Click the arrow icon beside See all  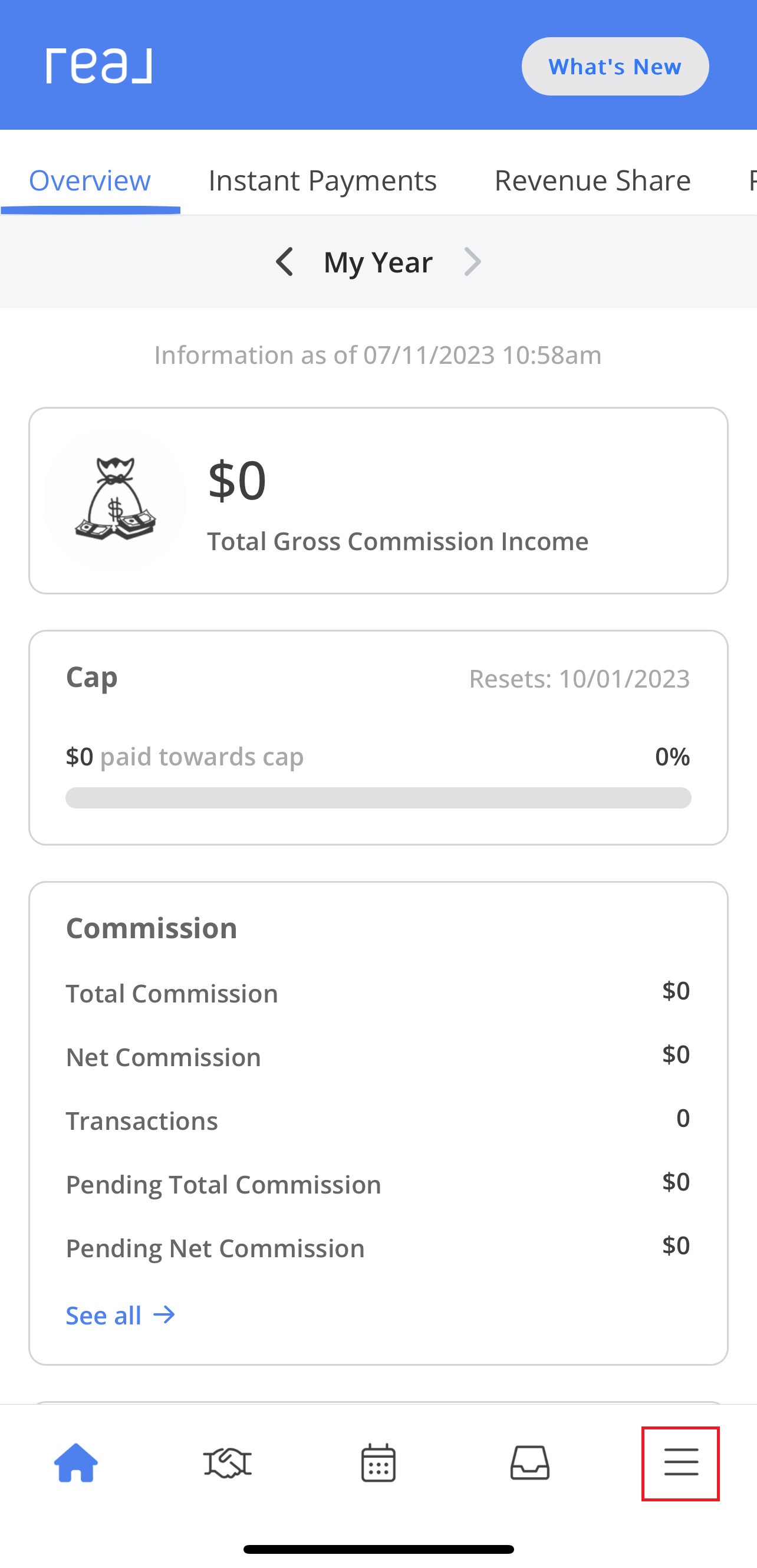click(x=164, y=1315)
